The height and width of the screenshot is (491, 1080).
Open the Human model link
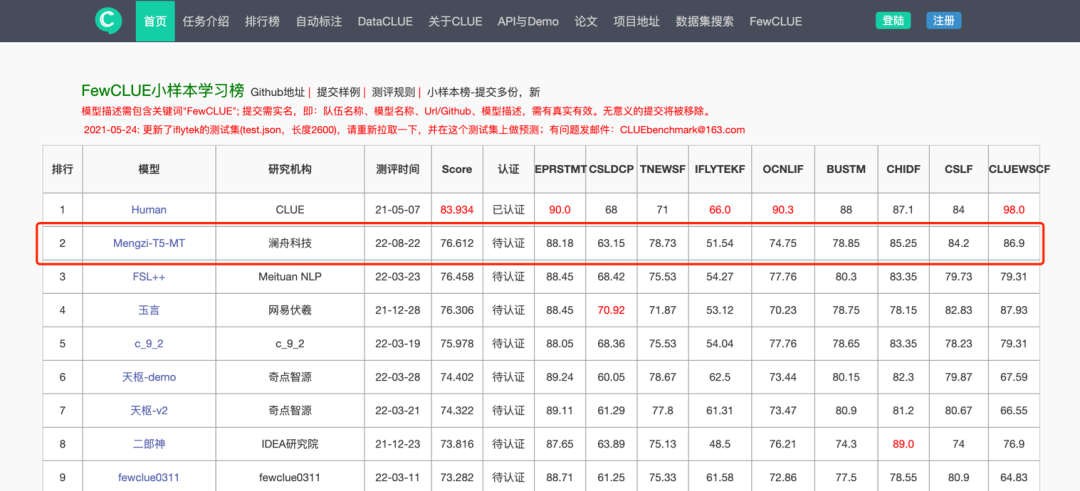(x=149, y=209)
